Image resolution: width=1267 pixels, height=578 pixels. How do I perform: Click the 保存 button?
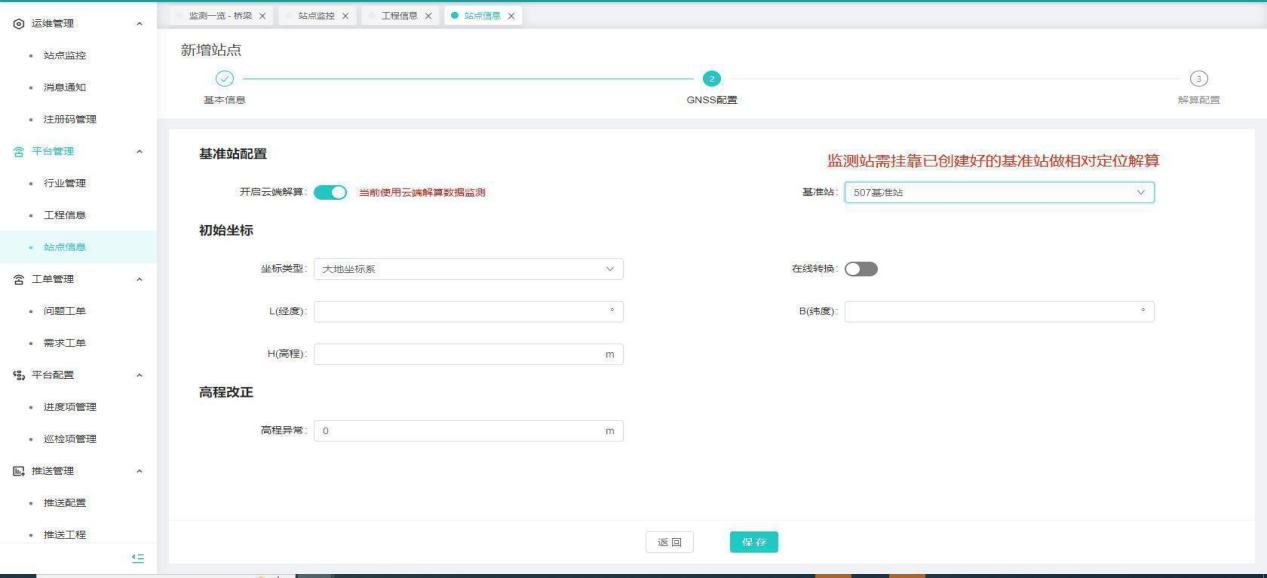(x=754, y=542)
